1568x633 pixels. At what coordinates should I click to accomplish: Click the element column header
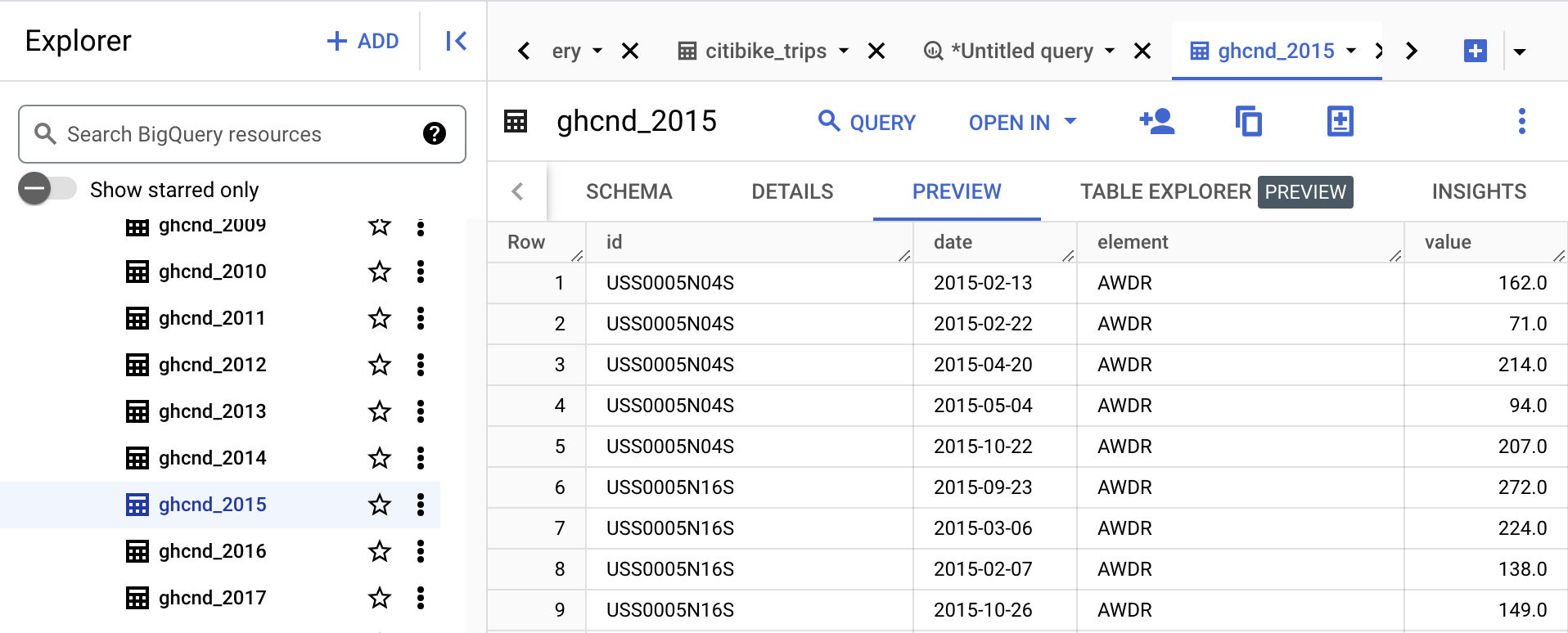[1241, 242]
